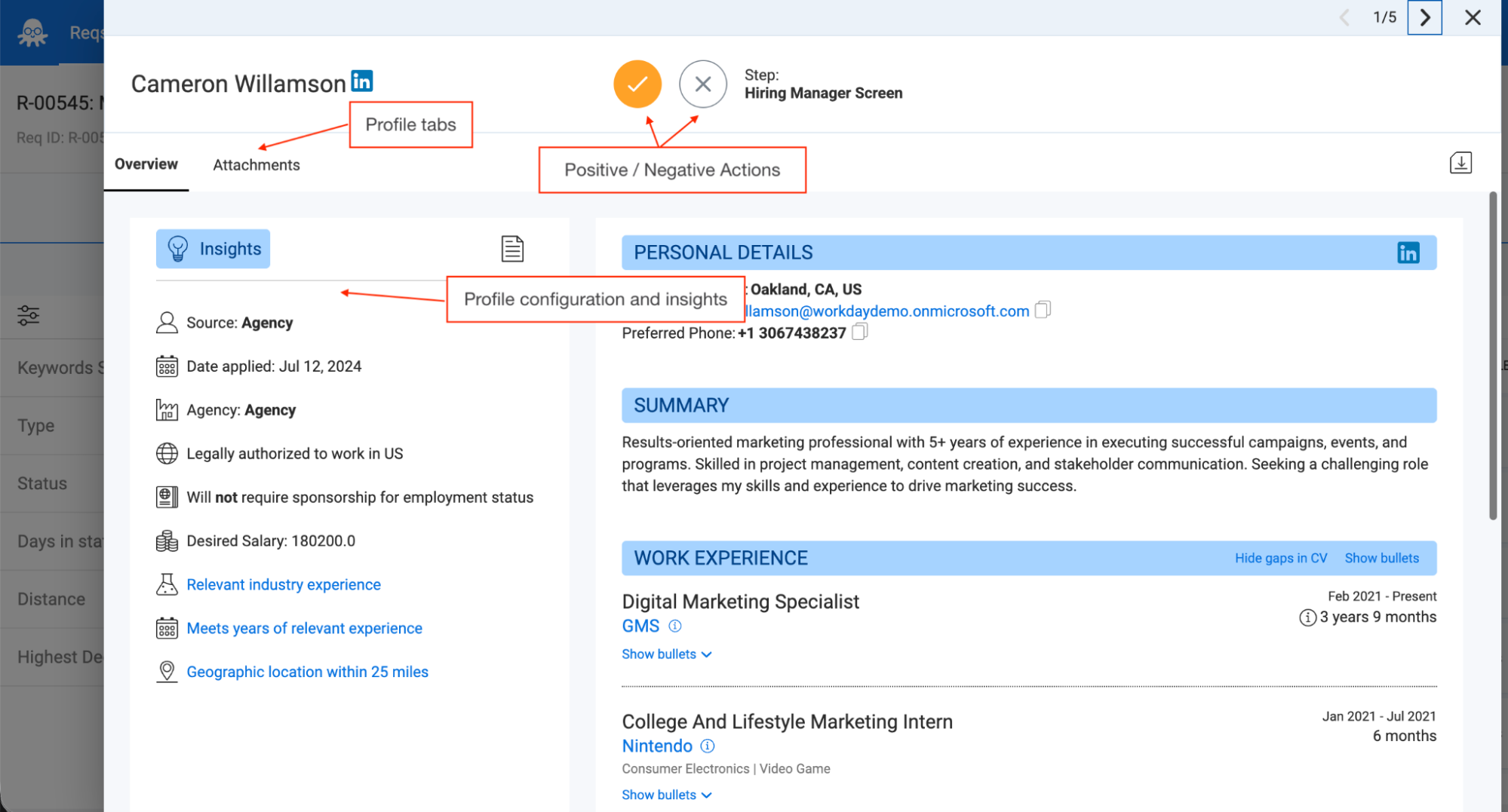This screenshot has height=812, width=1508.
Task: Open the Nintendo company link
Action: (657, 746)
